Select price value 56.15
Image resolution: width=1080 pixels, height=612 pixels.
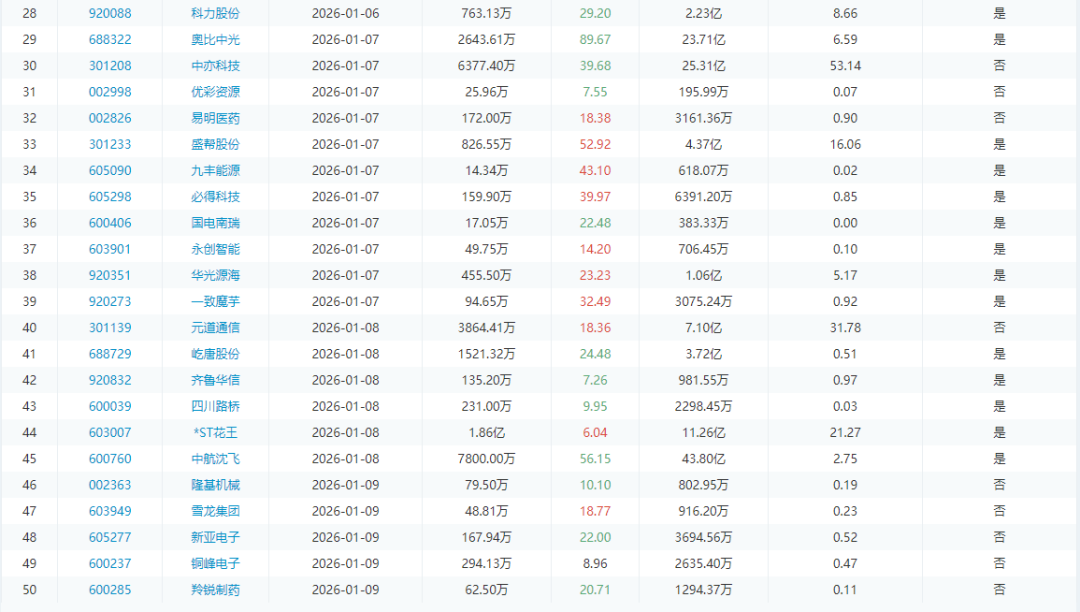(x=595, y=458)
